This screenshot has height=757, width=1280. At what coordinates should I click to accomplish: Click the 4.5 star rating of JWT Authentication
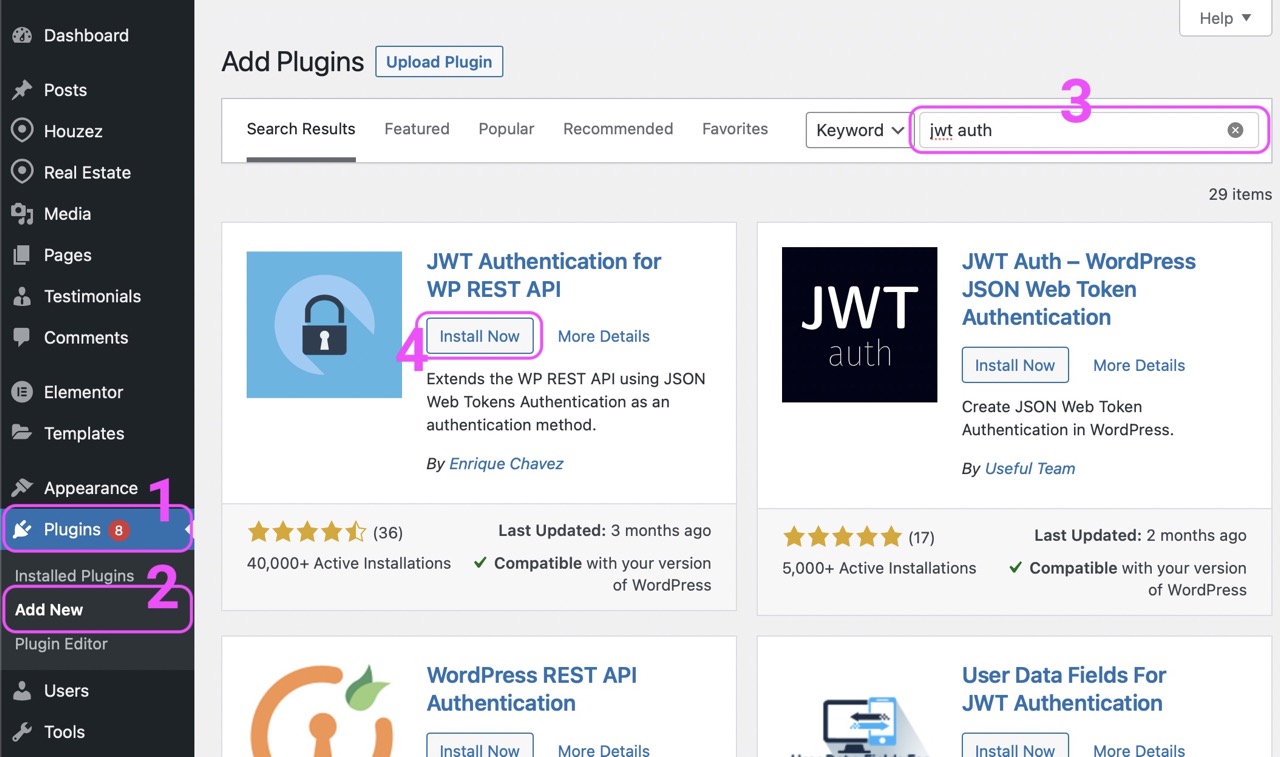[307, 532]
